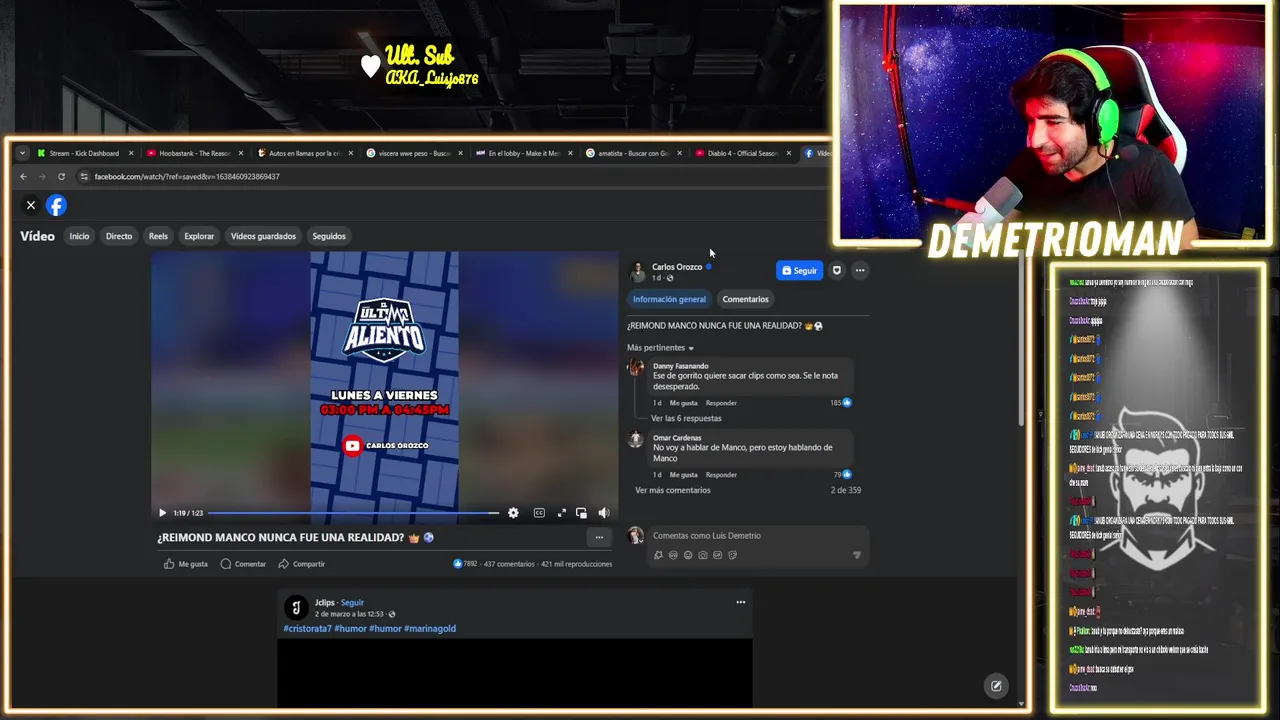Open Carlos Orozco profile name
This screenshot has width=1280, height=720.
coord(677,267)
